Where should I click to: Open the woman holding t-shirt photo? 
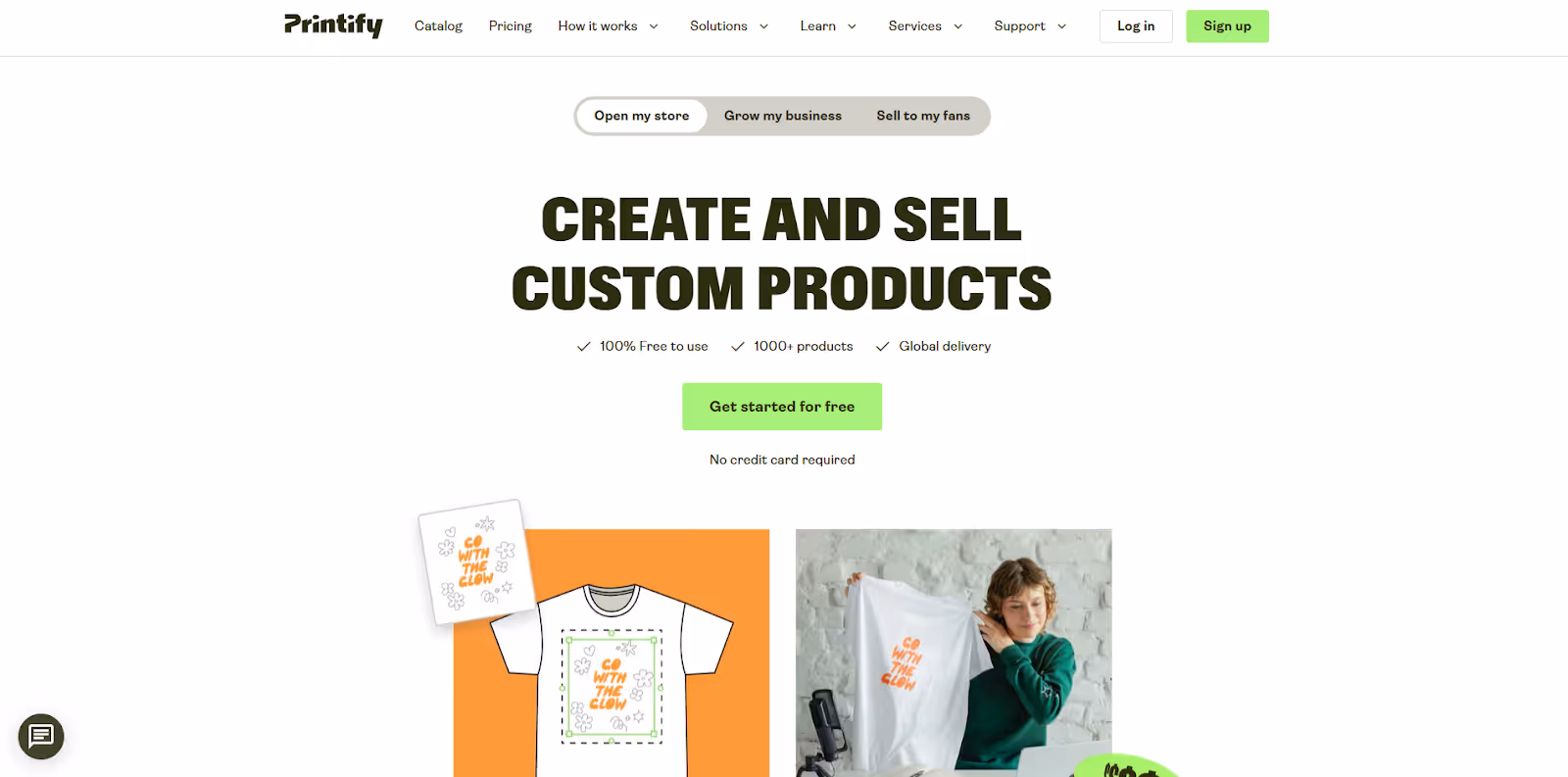(954, 653)
